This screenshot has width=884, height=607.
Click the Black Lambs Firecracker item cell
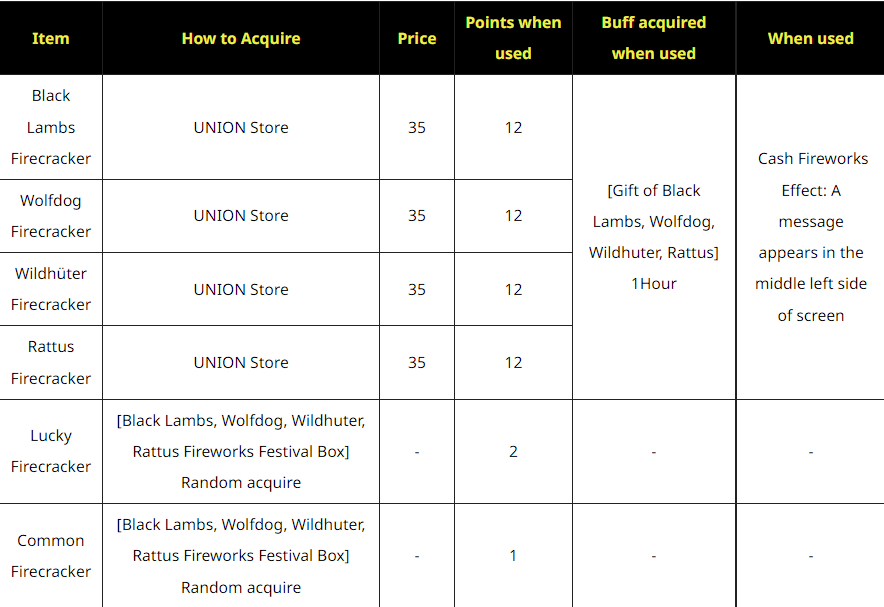[x=51, y=127]
